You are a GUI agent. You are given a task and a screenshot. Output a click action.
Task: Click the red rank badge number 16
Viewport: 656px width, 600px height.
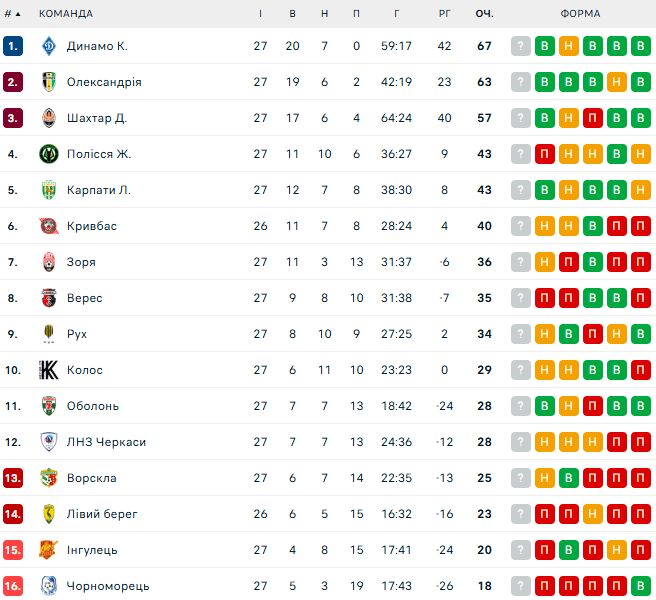tap(13, 586)
